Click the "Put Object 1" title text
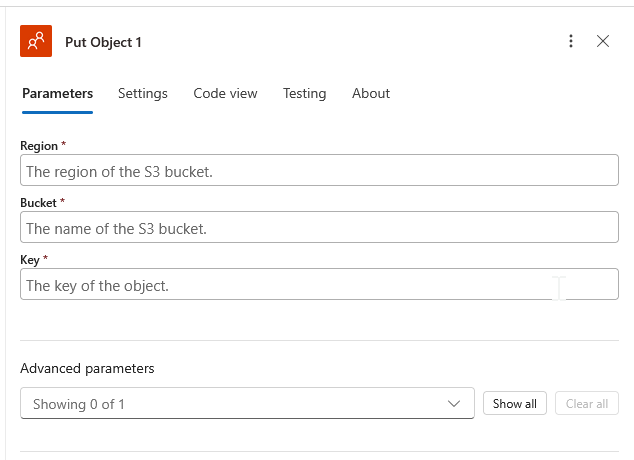Screen dimensions: 634x460 (x=104, y=42)
